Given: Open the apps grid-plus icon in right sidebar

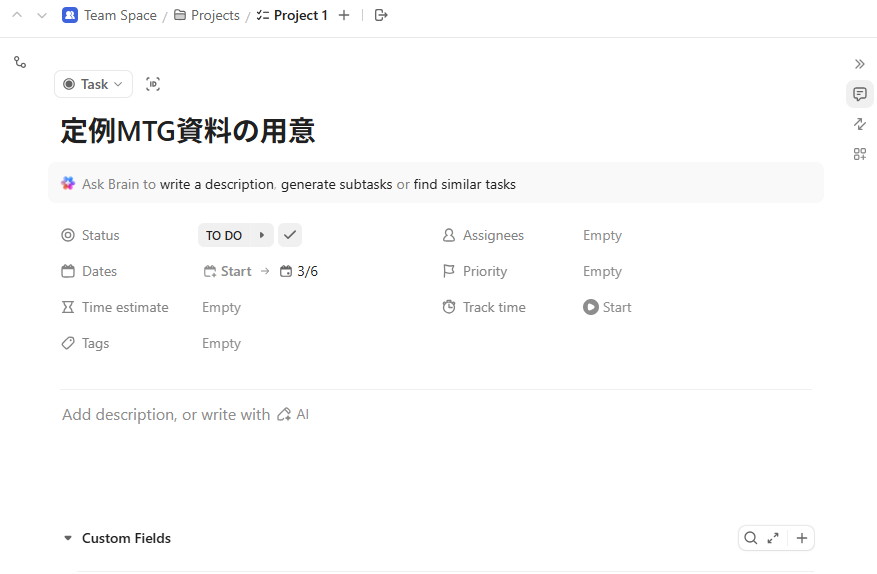Looking at the screenshot, I should pos(859,154).
